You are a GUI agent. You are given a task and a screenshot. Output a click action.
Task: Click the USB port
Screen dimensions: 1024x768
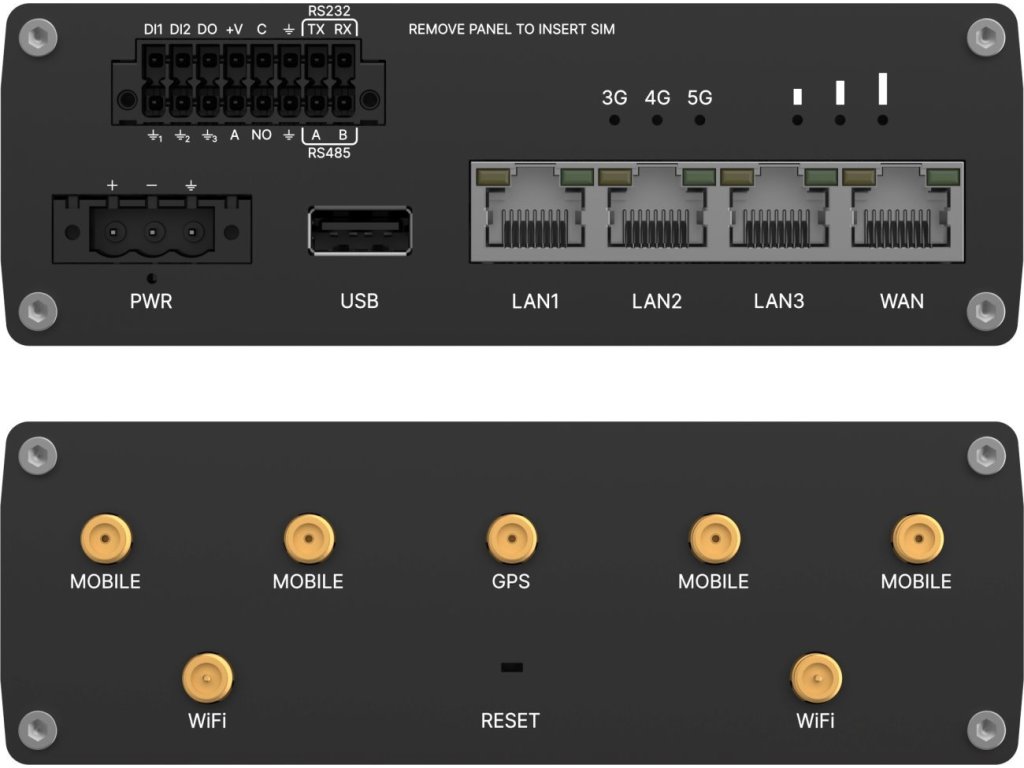(360, 231)
